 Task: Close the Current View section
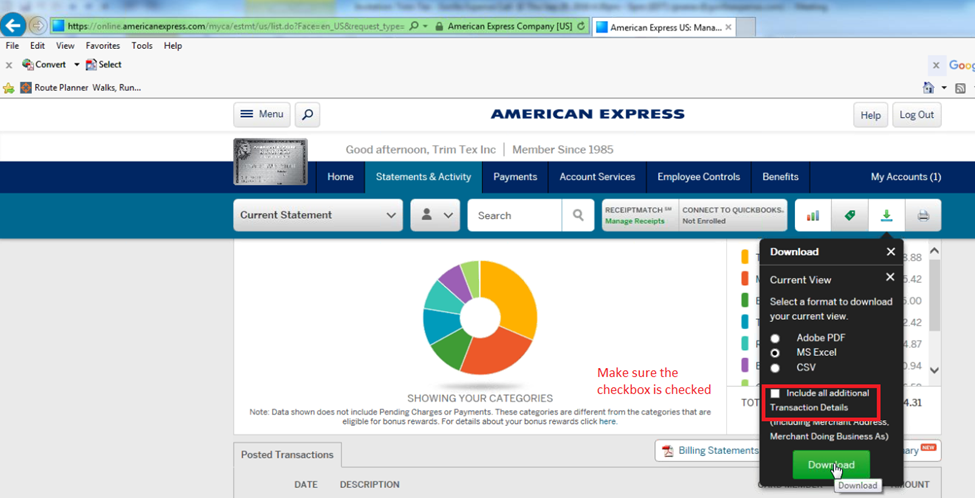[890, 277]
